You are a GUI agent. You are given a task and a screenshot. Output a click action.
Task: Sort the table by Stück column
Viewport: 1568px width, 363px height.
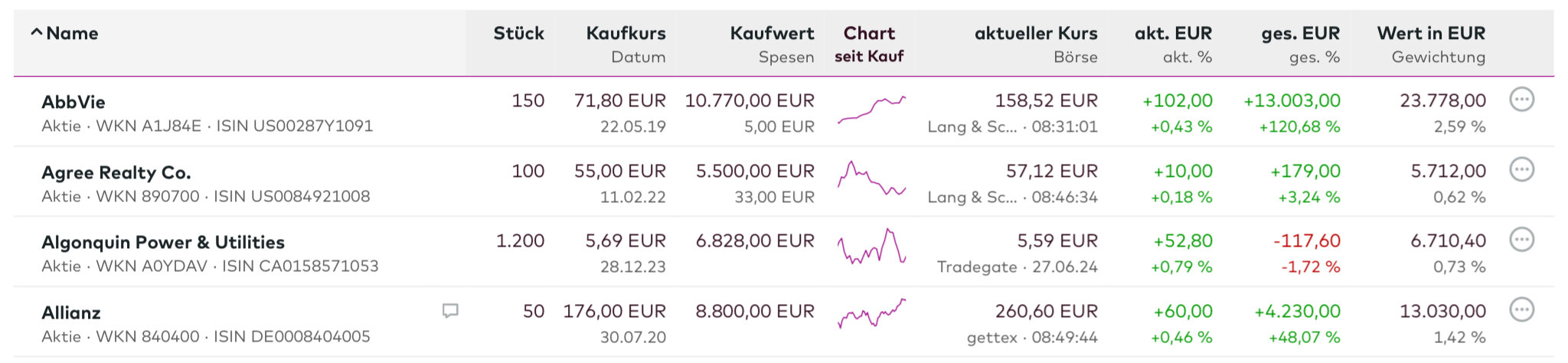pyautogui.click(x=518, y=33)
